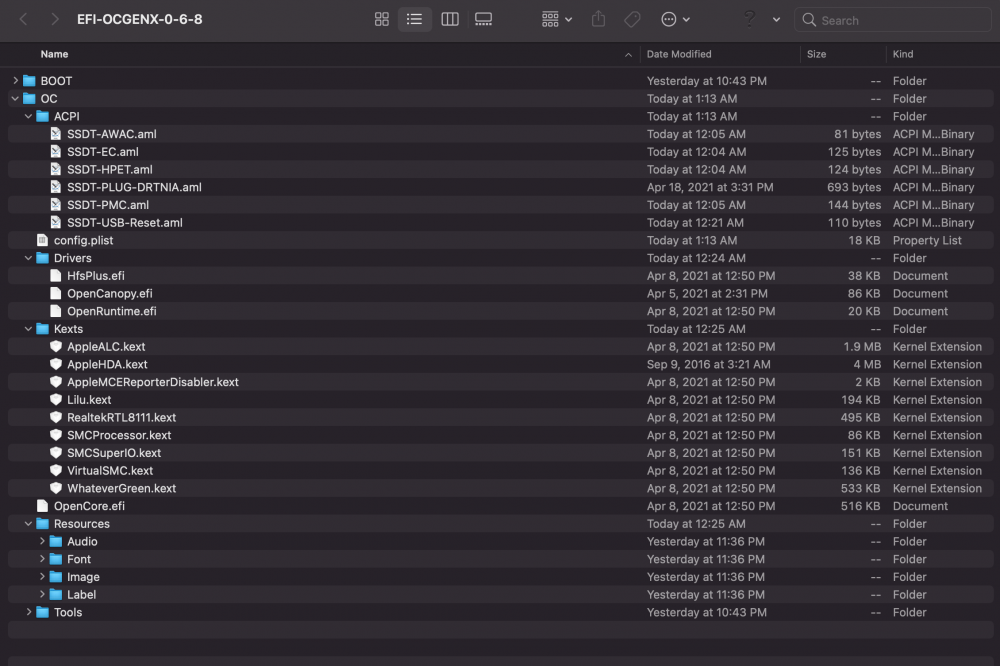
Task: Select the Kexts folder icon
Action: [x=43, y=329]
